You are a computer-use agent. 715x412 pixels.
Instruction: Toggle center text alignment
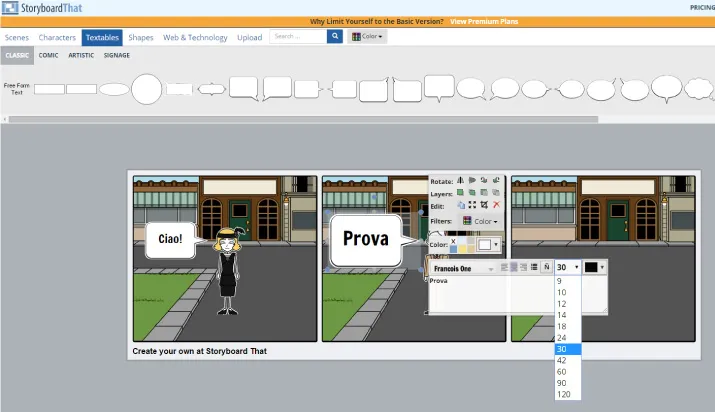tap(513, 267)
